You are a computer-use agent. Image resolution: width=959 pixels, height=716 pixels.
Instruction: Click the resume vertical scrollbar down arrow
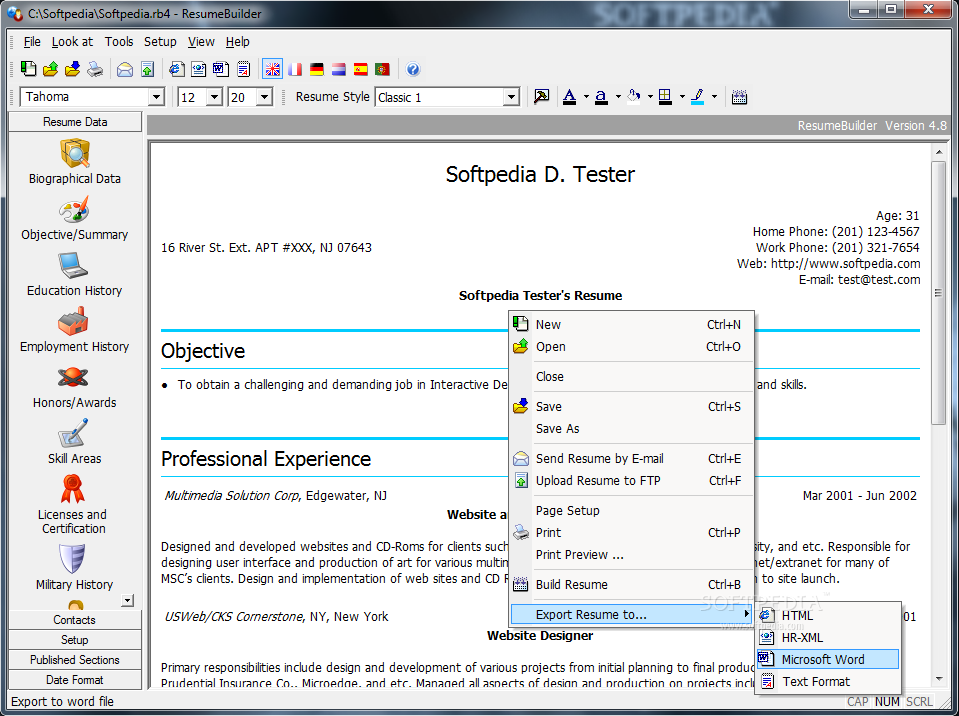click(939, 679)
